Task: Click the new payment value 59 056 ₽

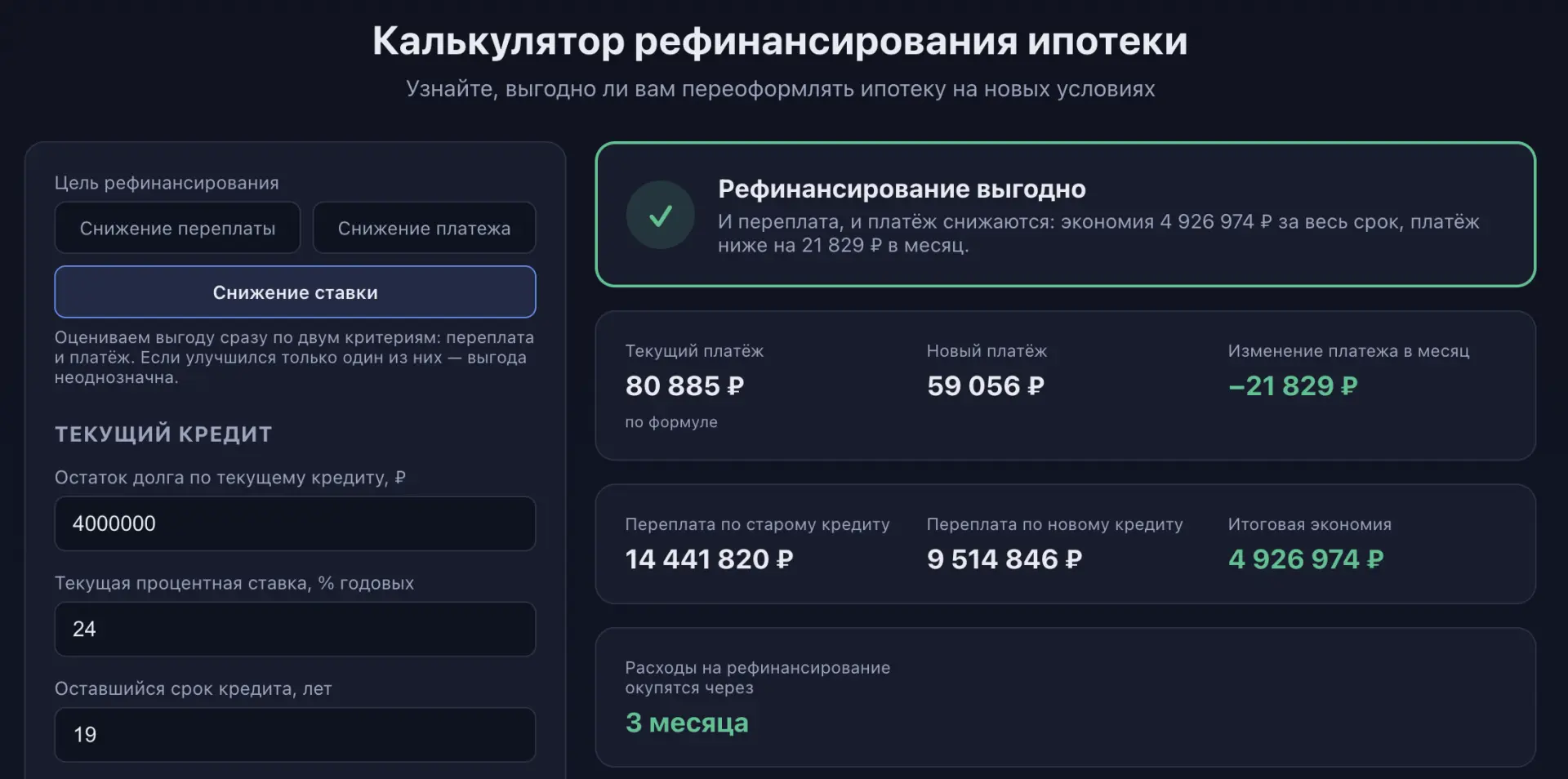Action: tap(986, 385)
